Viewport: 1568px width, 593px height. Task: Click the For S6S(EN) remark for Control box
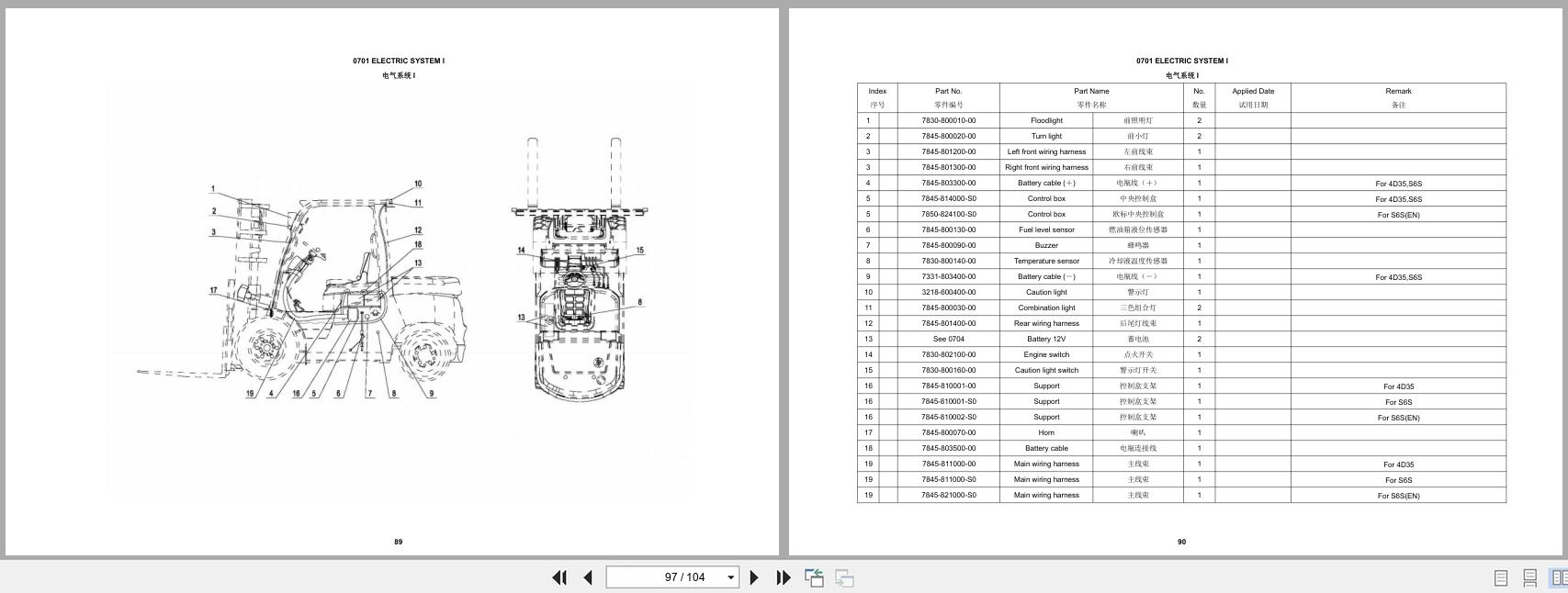pos(1398,215)
